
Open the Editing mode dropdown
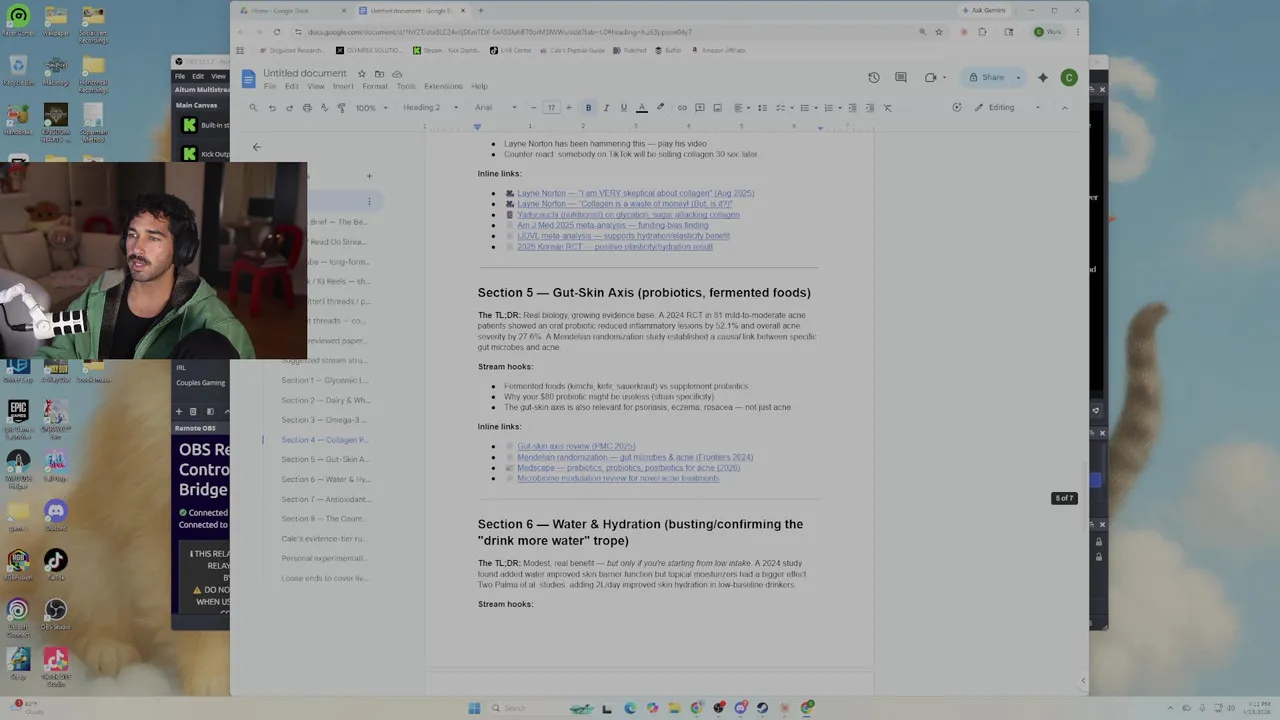(1008, 108)
